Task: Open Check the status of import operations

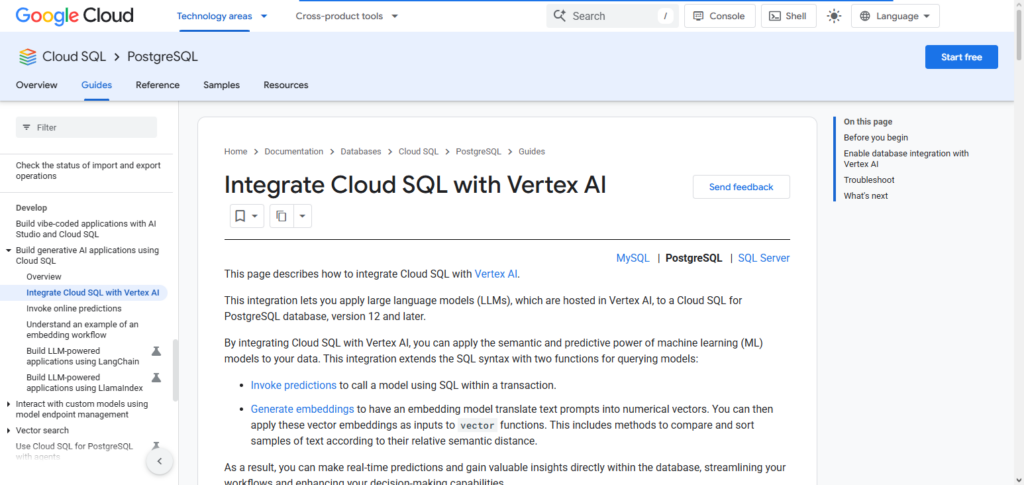Action: coord(88,171)
